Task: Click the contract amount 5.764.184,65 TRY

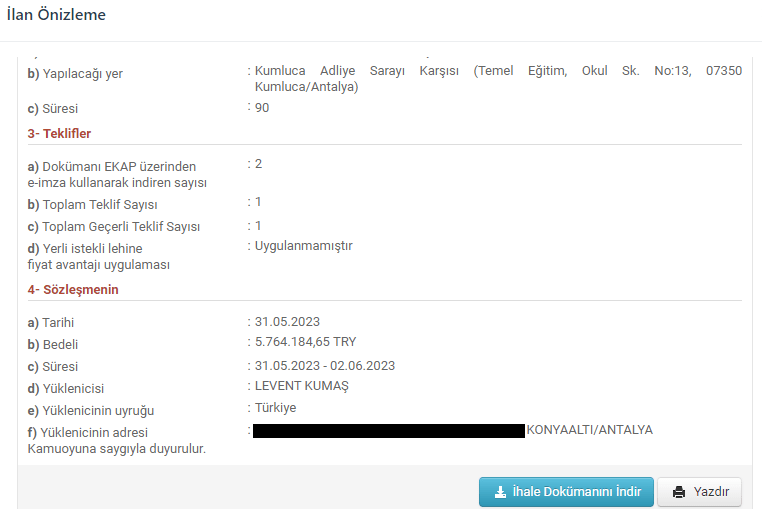Action: 306,342
